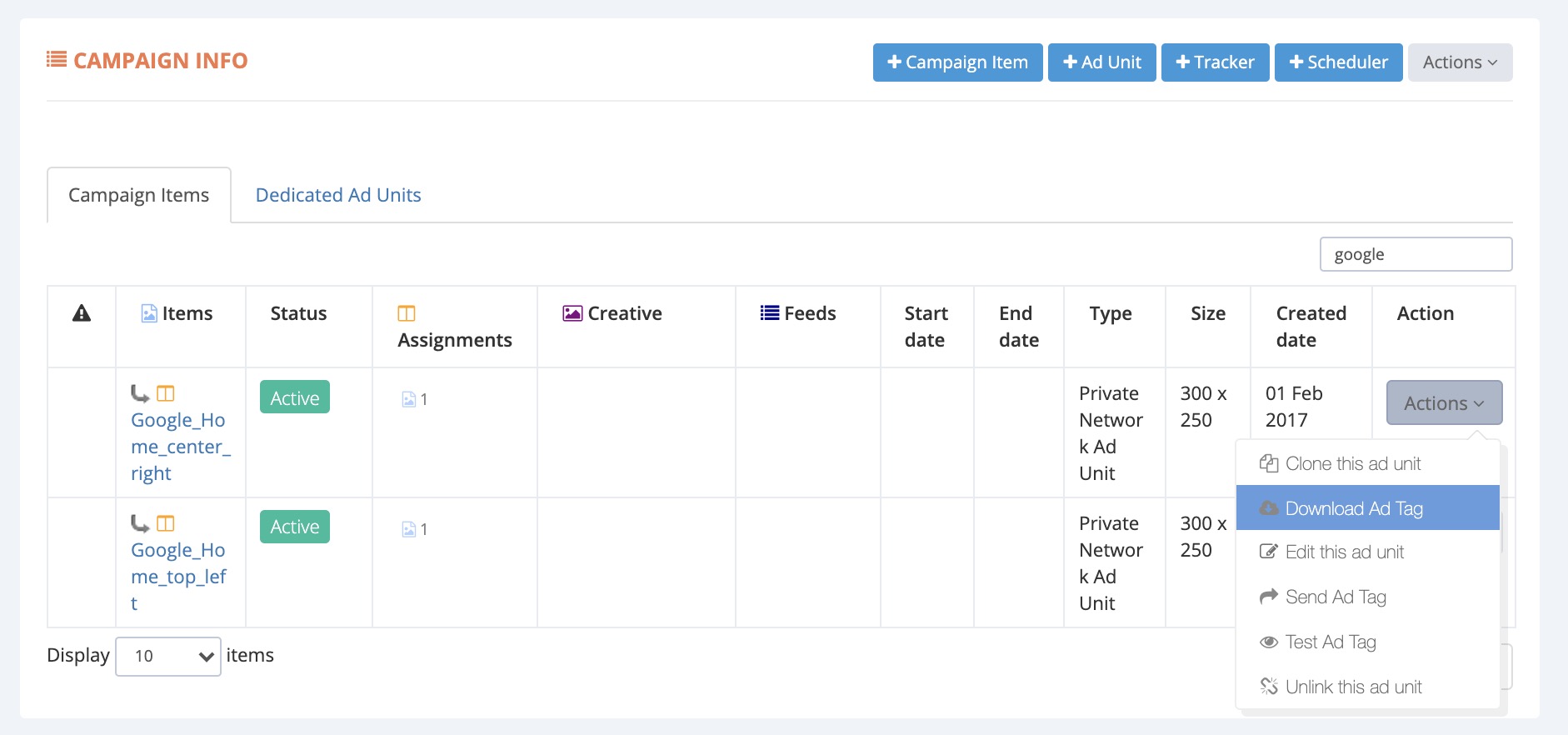Click the arrow icon beside Google_Home_top_left
Screen dimensions: 1568x735
[140, 523]
